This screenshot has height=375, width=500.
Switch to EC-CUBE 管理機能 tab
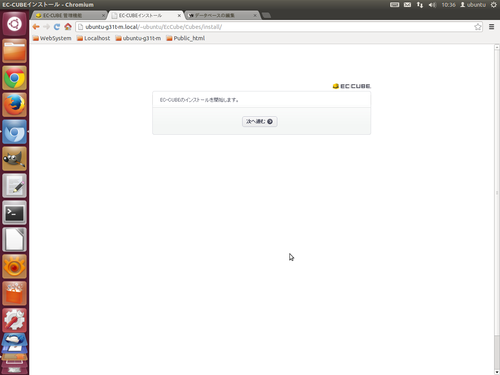(69, 15)
